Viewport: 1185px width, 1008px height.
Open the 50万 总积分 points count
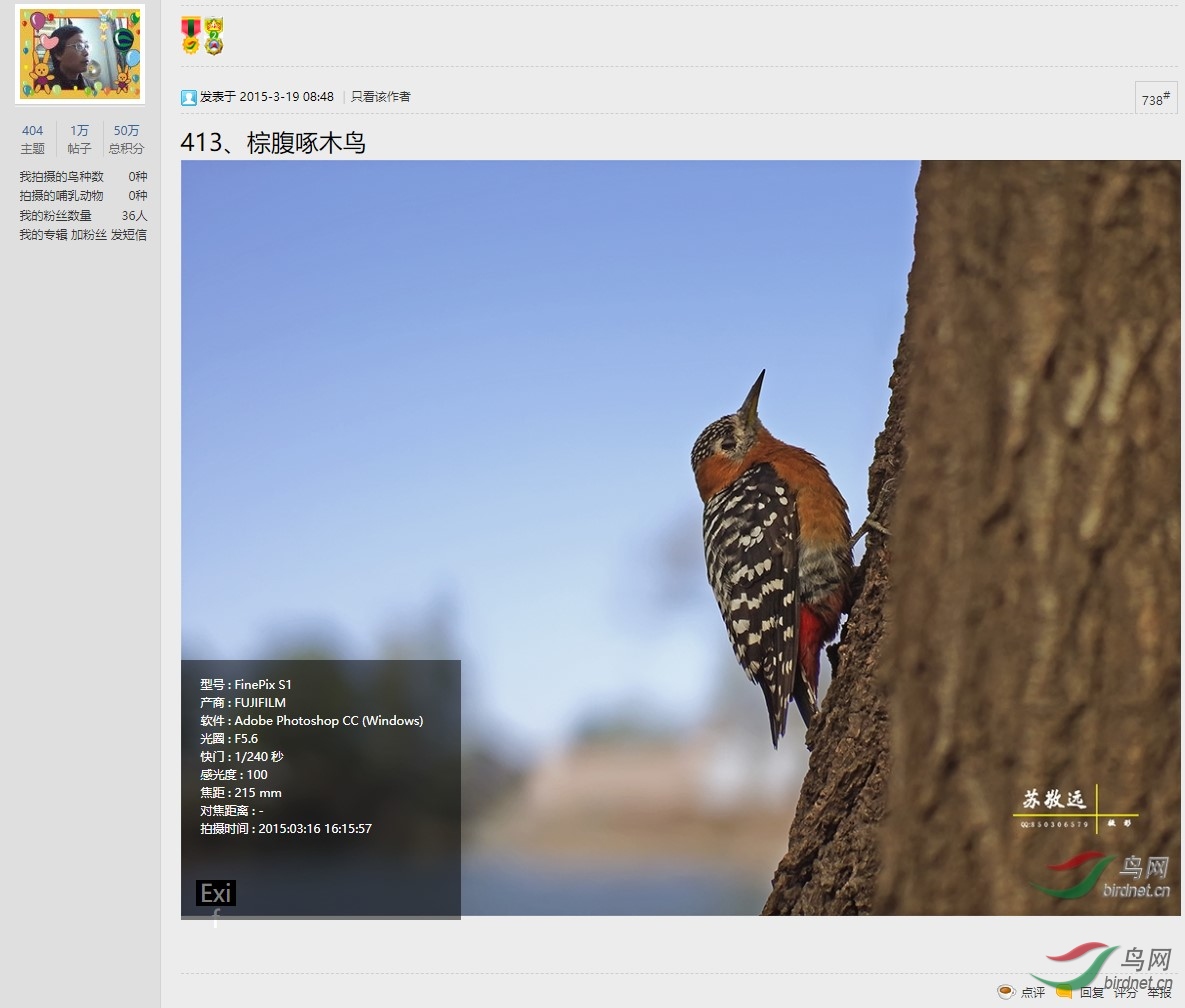[126, 139]
